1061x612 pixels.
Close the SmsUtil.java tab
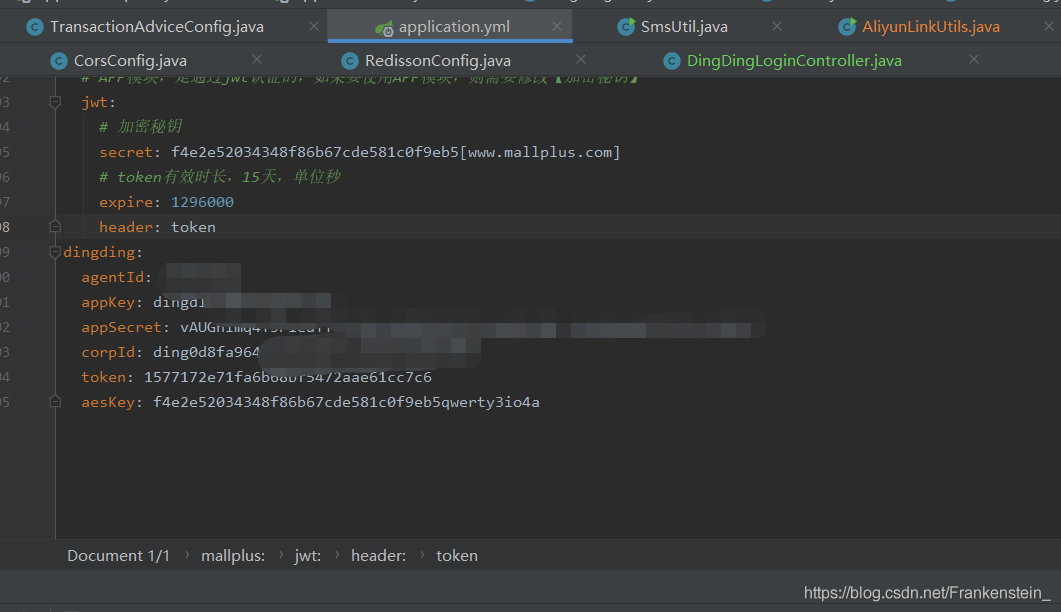point(777,27)
